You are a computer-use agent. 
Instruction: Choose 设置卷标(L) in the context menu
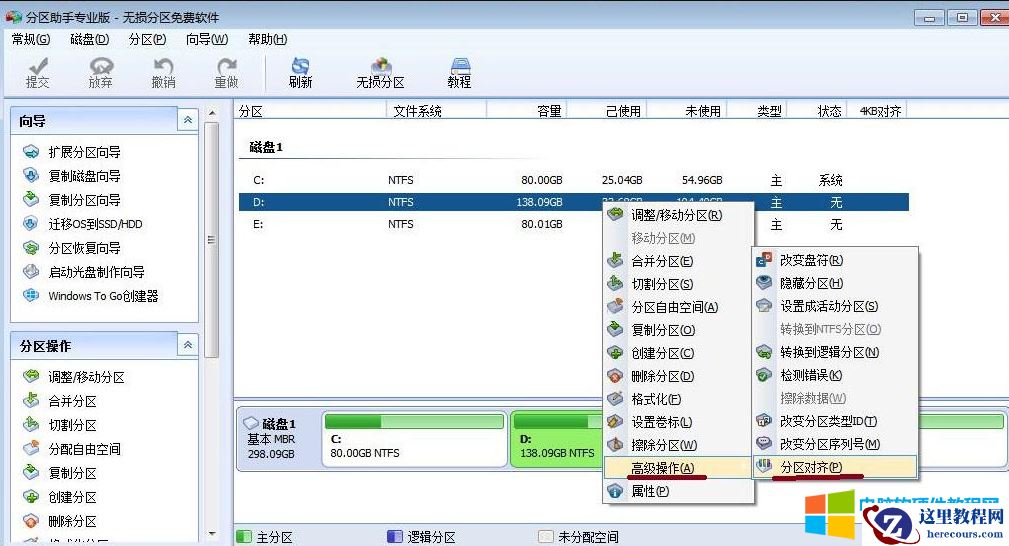[x=678, y=422]
